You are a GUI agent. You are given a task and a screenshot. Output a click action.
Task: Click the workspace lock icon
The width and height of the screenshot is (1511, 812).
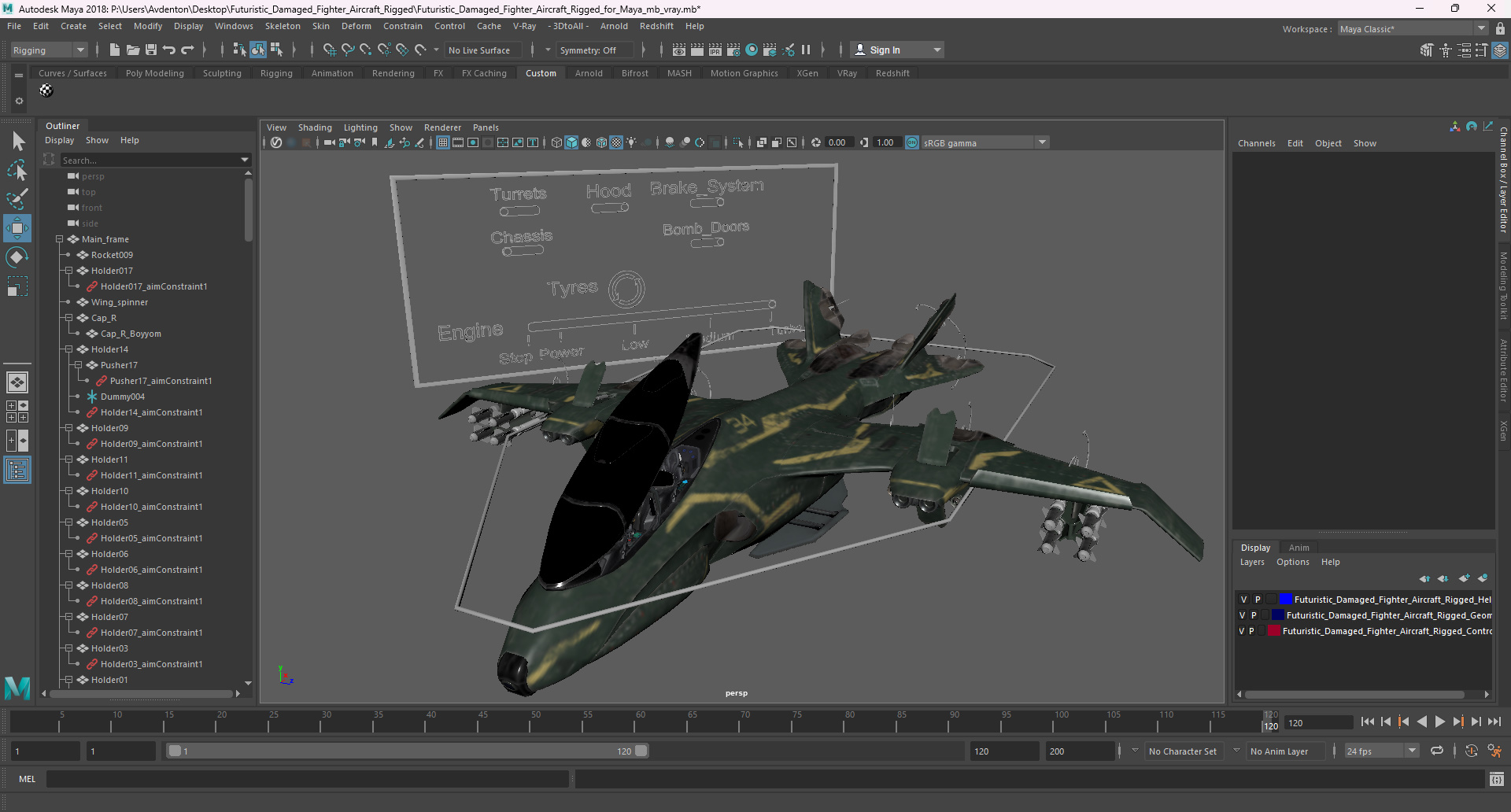coord(1500,28)
